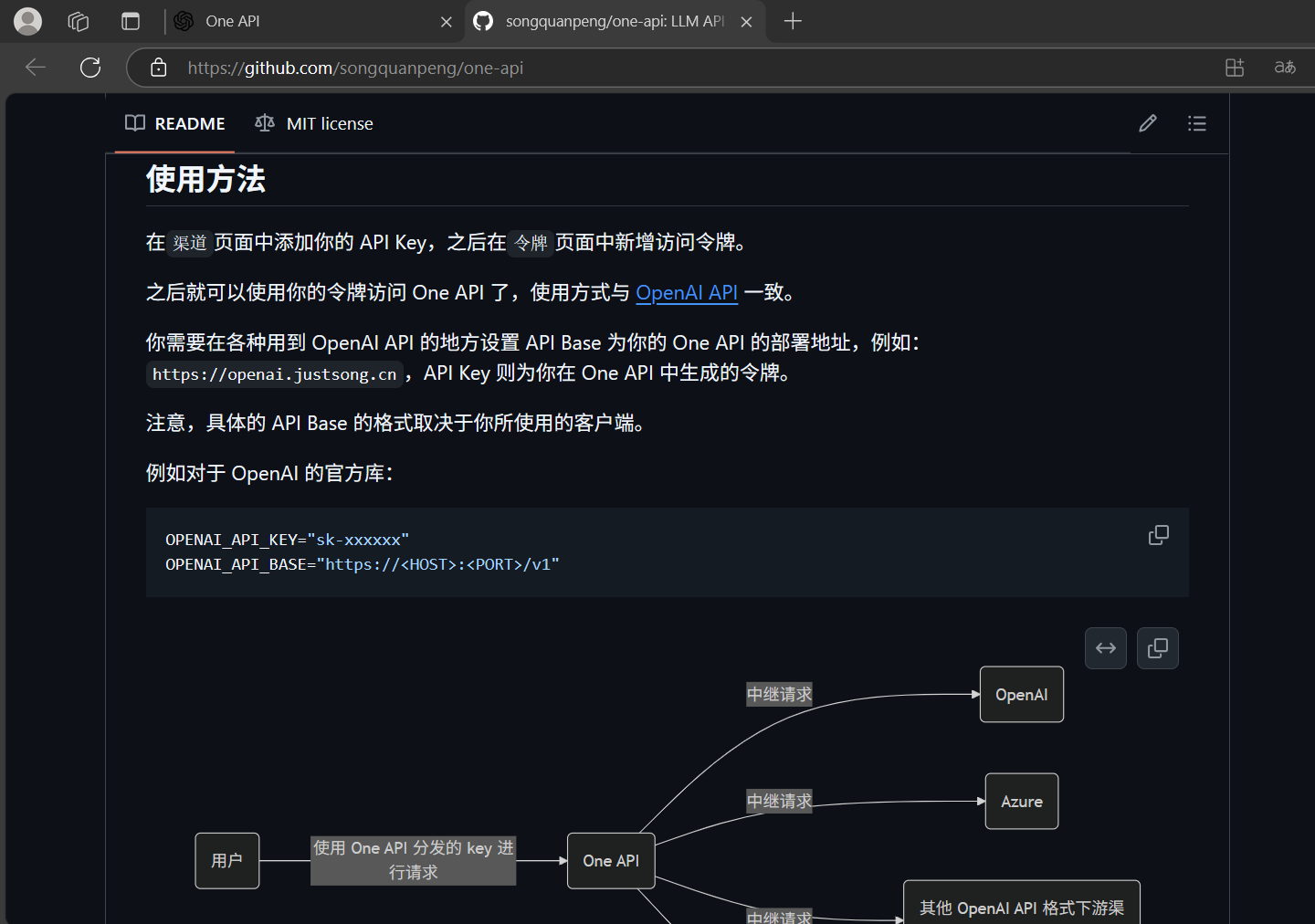Open the apps icon in address bar
Image resolution: width=1315 pixels, height=924 pixels.
coord(1235,68)
